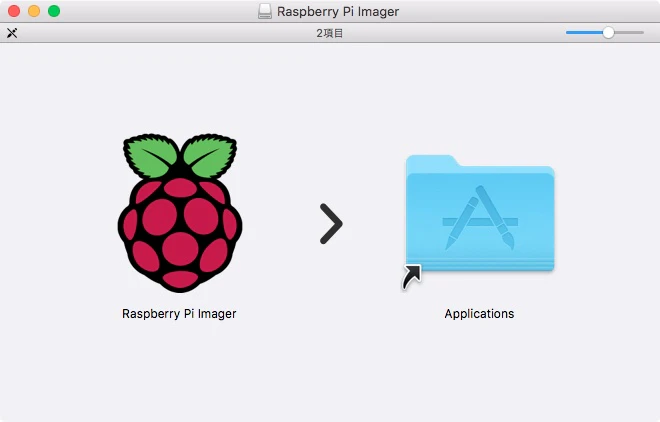Minimize the window with yellow button
660x422 pixels.
34,11
